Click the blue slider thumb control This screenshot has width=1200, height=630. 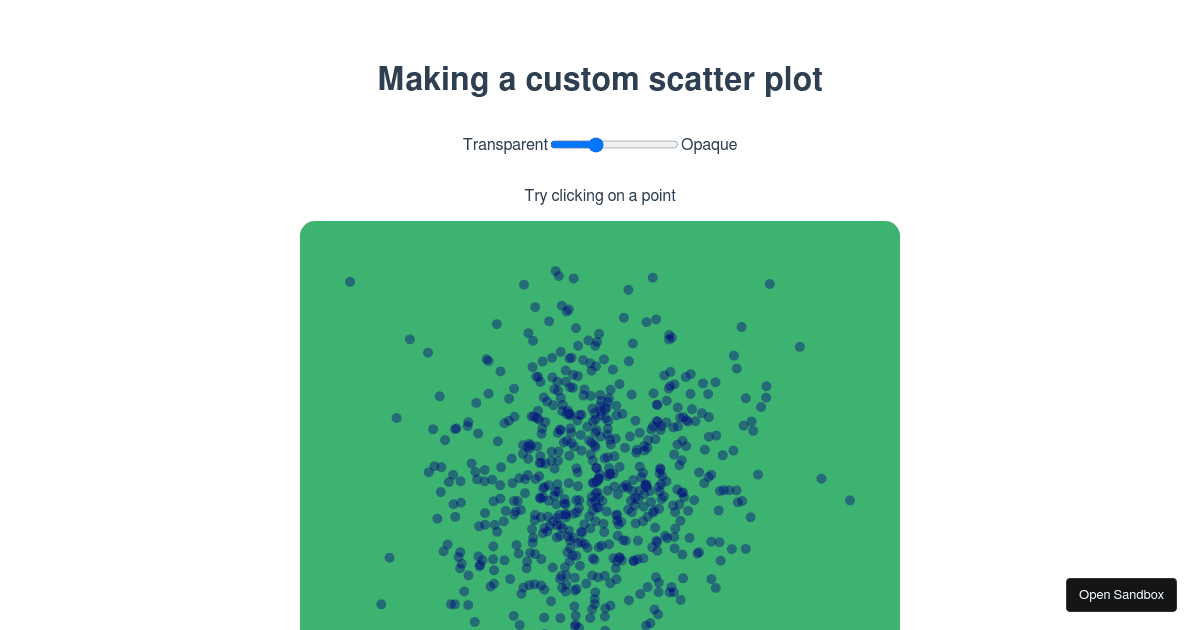(x=596, y=145)
